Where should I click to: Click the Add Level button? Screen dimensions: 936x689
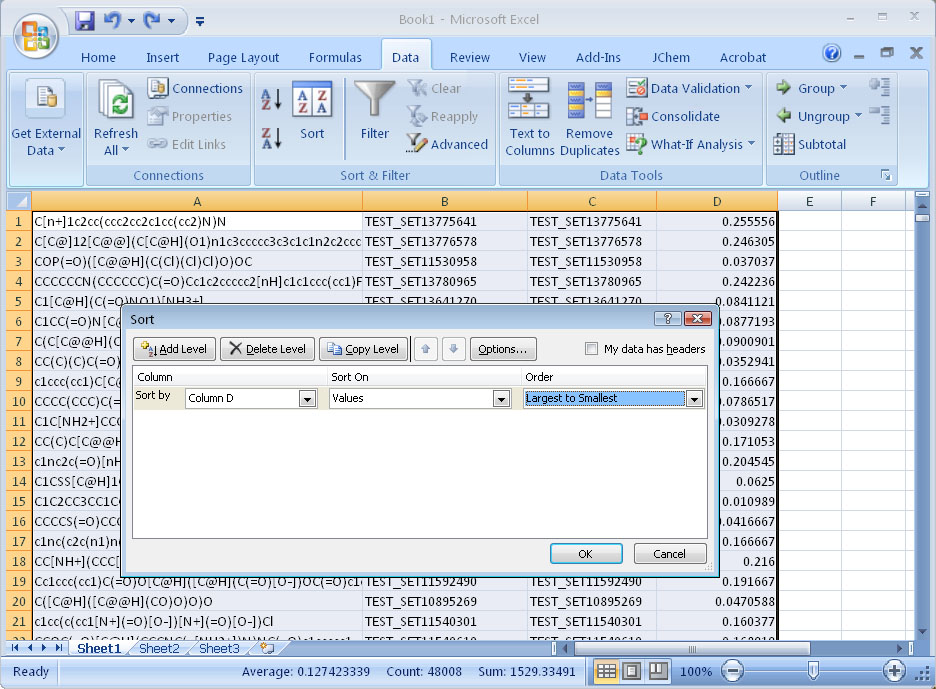click(x=174, y=349)
